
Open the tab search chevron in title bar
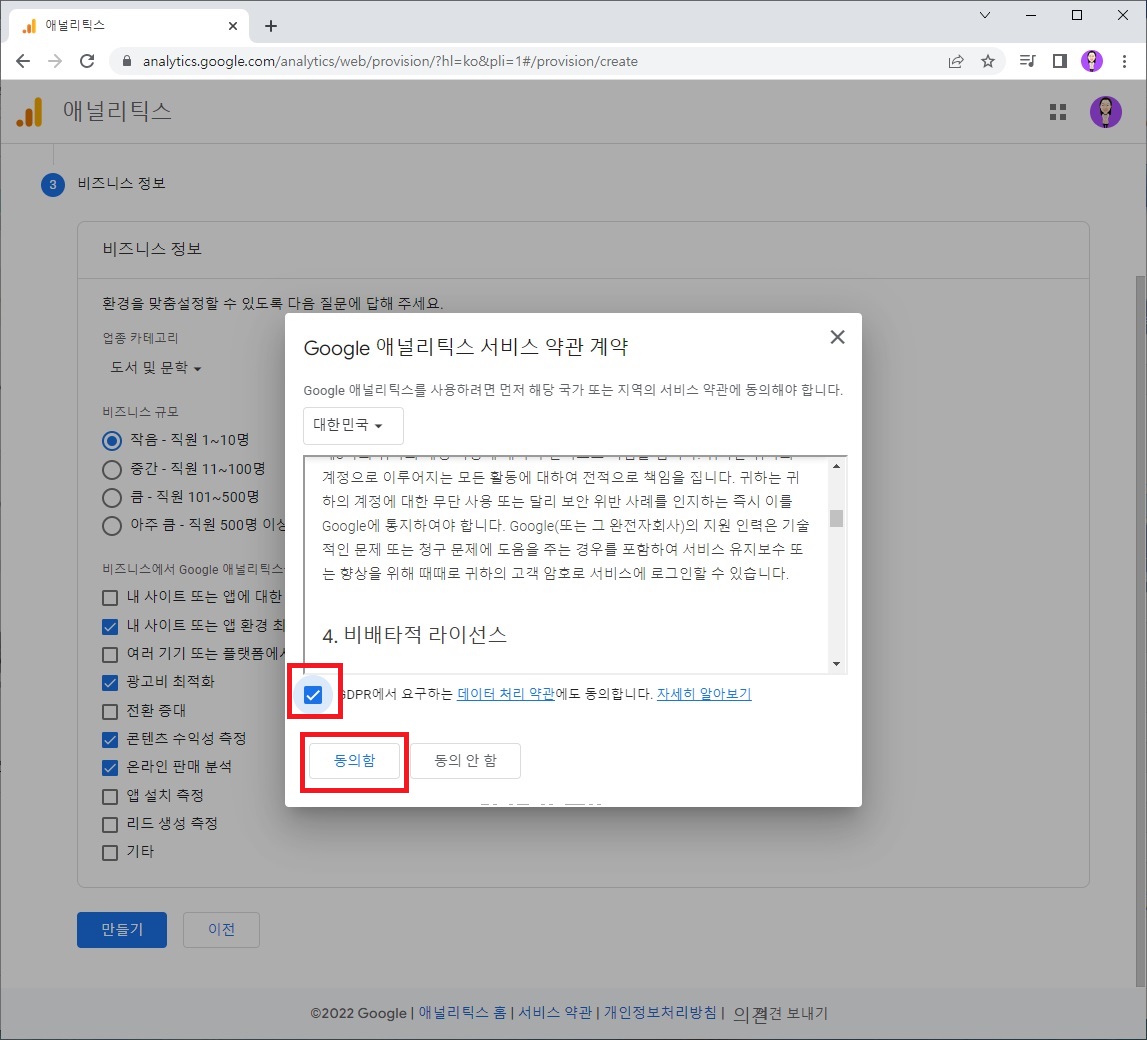pyautogui.click(x=985, y=15)
